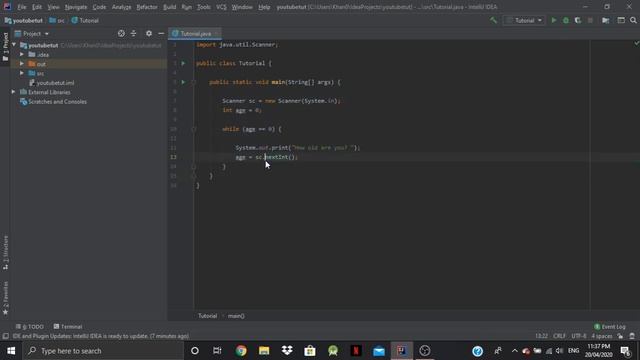640x360 pixels.
Task: Open the Terminal tool window button
Action: point(68,327)
